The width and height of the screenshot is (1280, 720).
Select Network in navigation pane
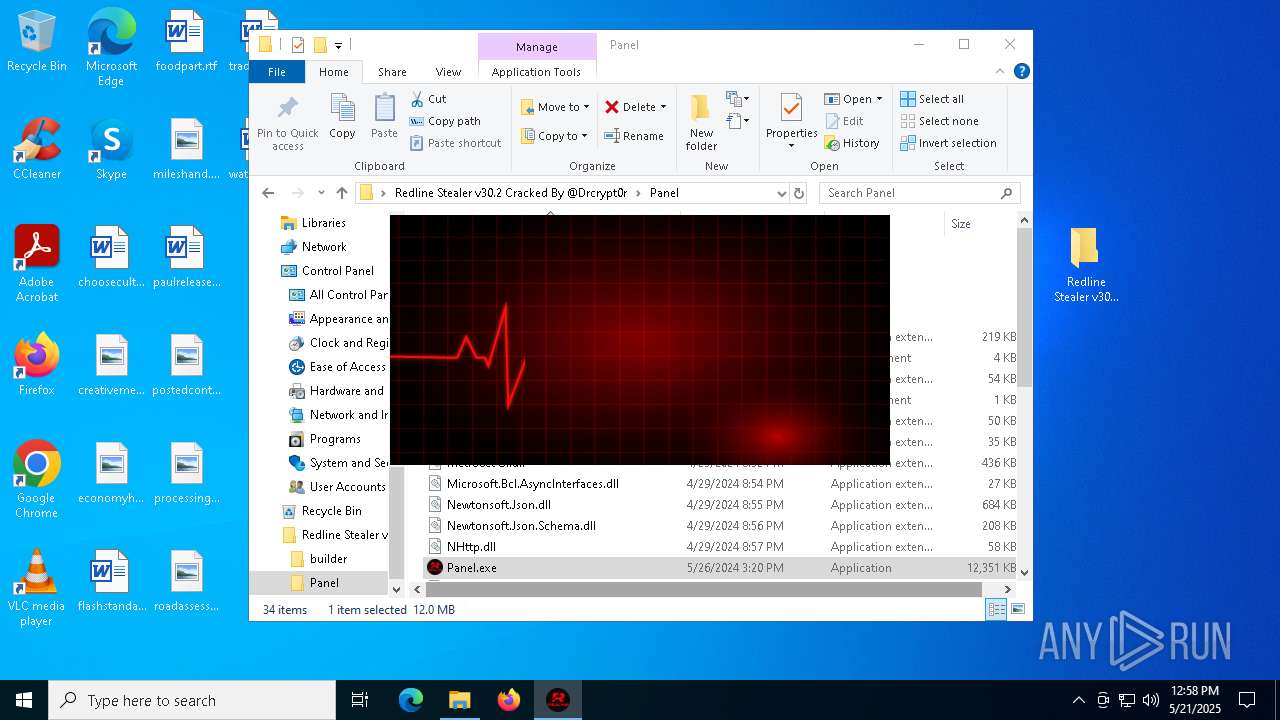[322, 247]
